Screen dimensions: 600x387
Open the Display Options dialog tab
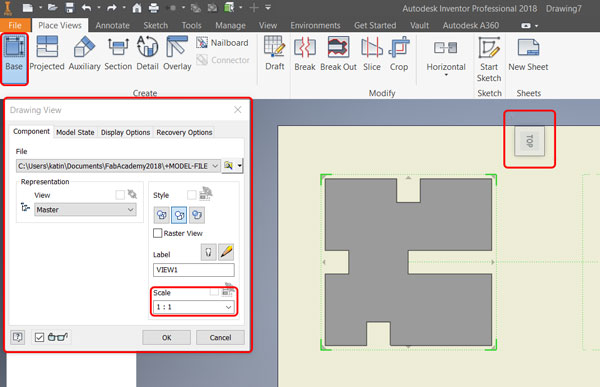[x=125, y=132]
